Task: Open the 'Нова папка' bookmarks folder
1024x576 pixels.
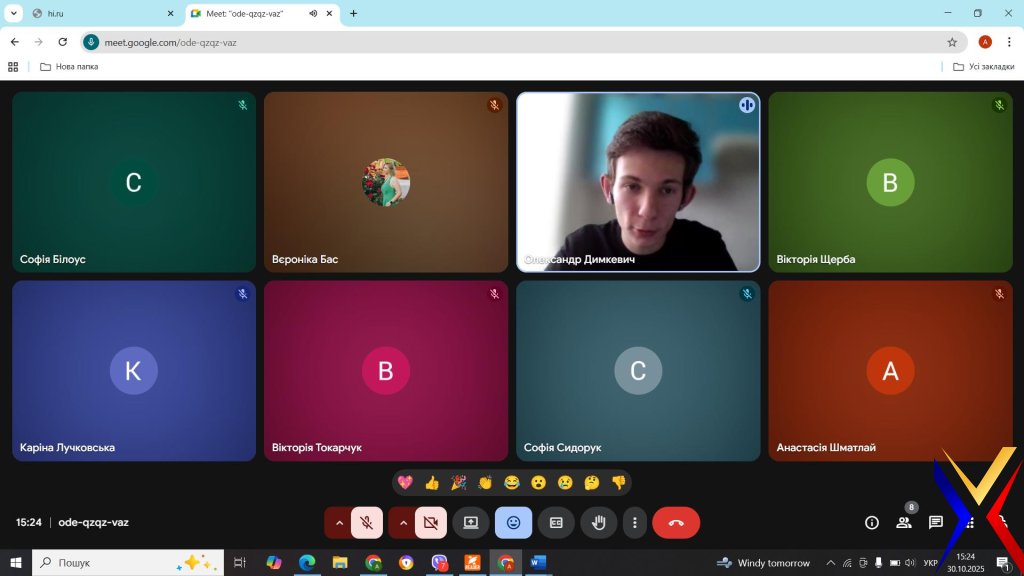Action: [69, 67]
